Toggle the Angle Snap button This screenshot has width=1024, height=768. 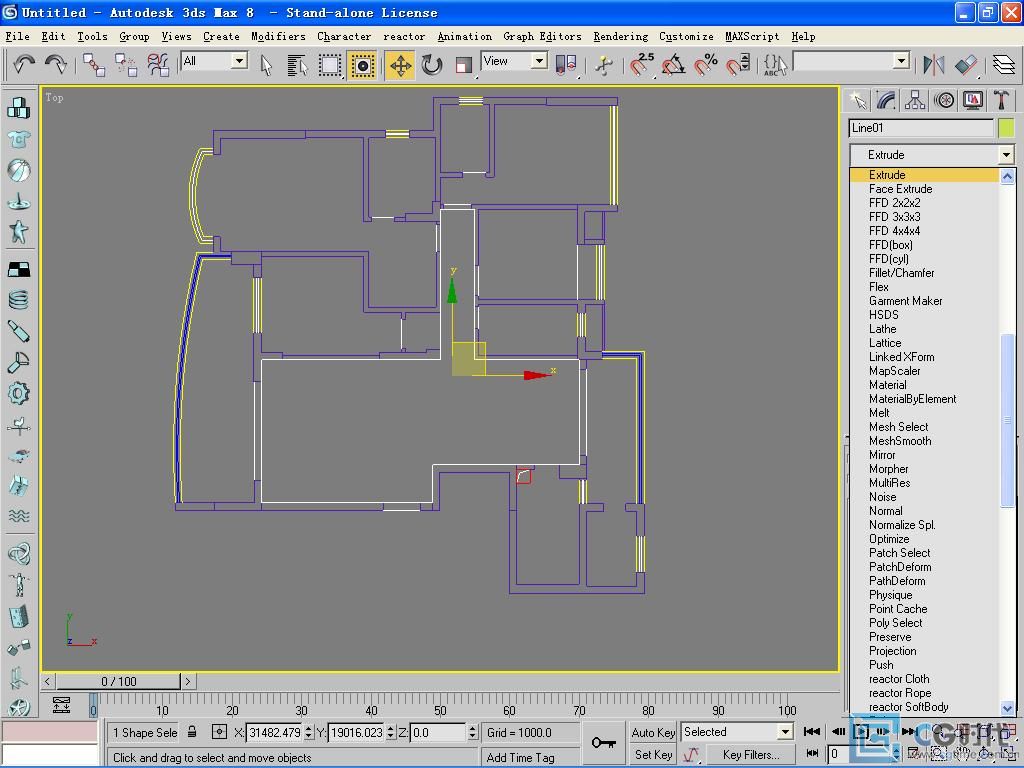coord(673,65)
